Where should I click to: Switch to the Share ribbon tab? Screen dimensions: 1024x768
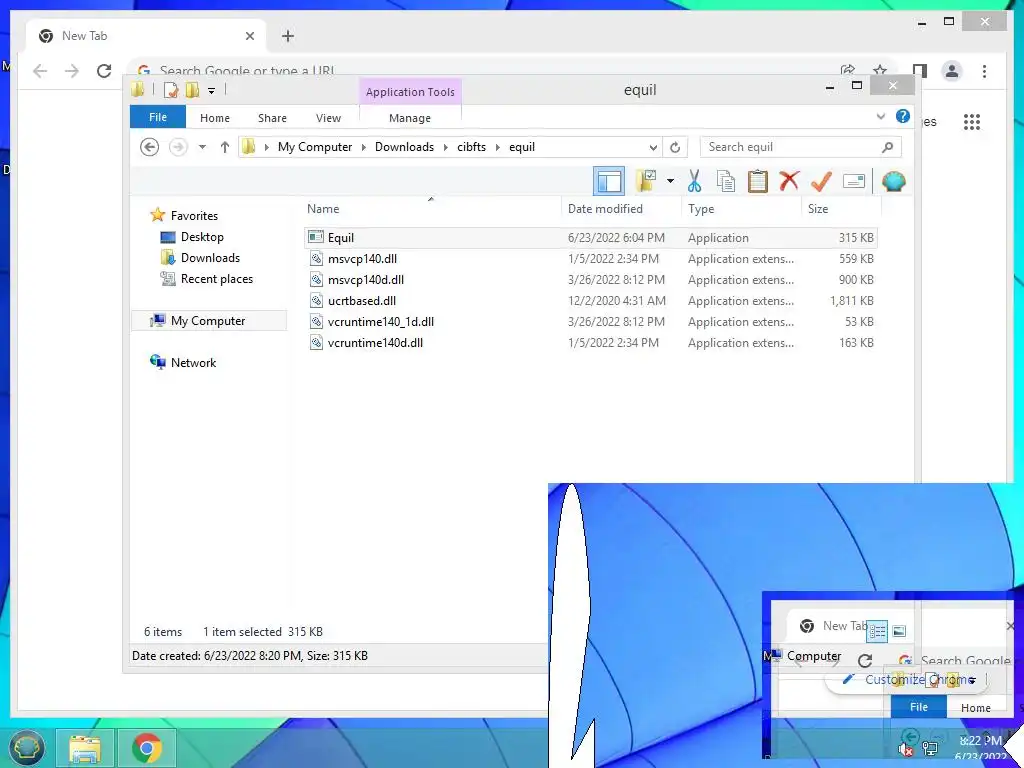coord(272,118)
